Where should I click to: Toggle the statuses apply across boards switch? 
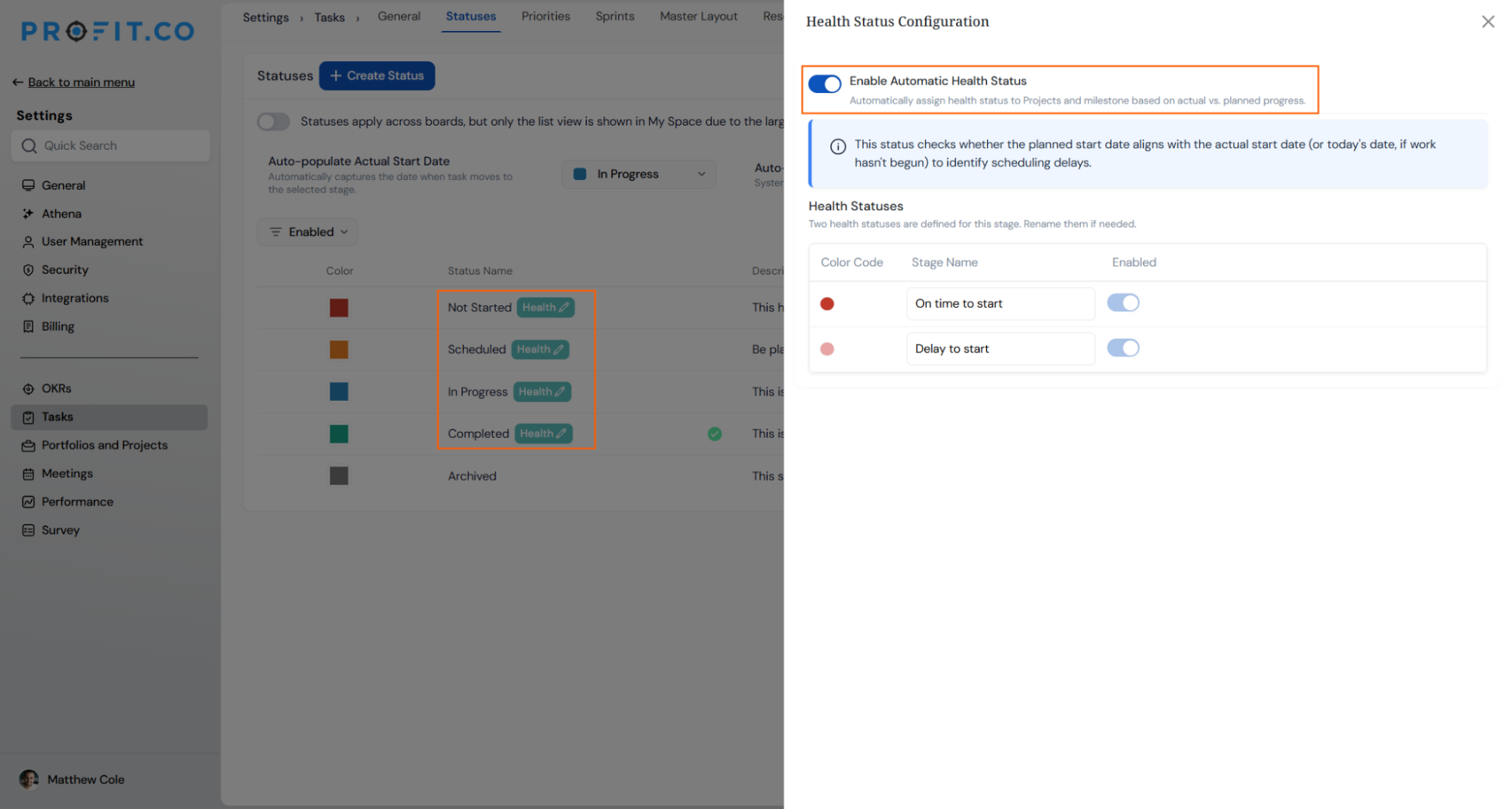pos(273,122)
